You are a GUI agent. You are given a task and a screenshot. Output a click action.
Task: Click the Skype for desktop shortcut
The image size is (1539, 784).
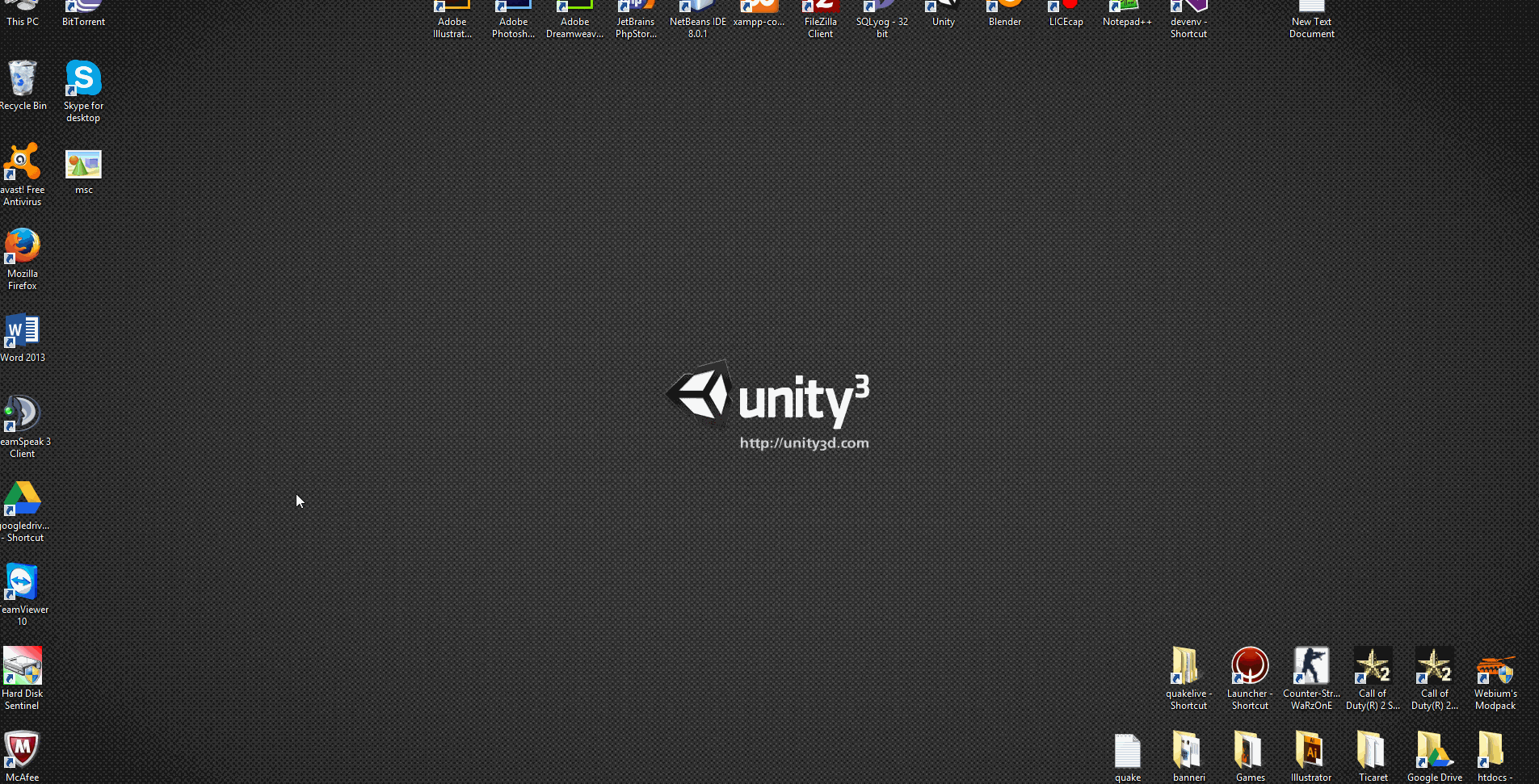coord(83,90)
